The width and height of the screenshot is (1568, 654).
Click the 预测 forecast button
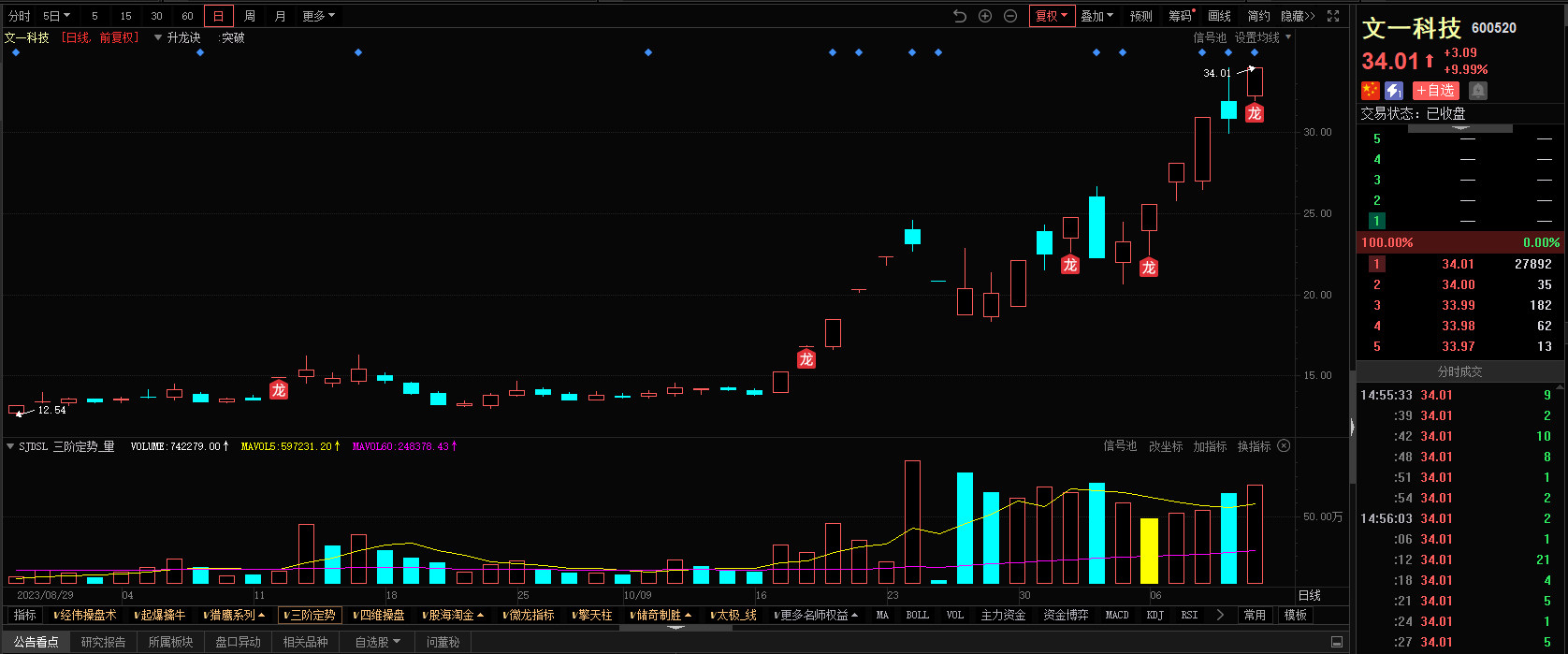click(1140, 16)
